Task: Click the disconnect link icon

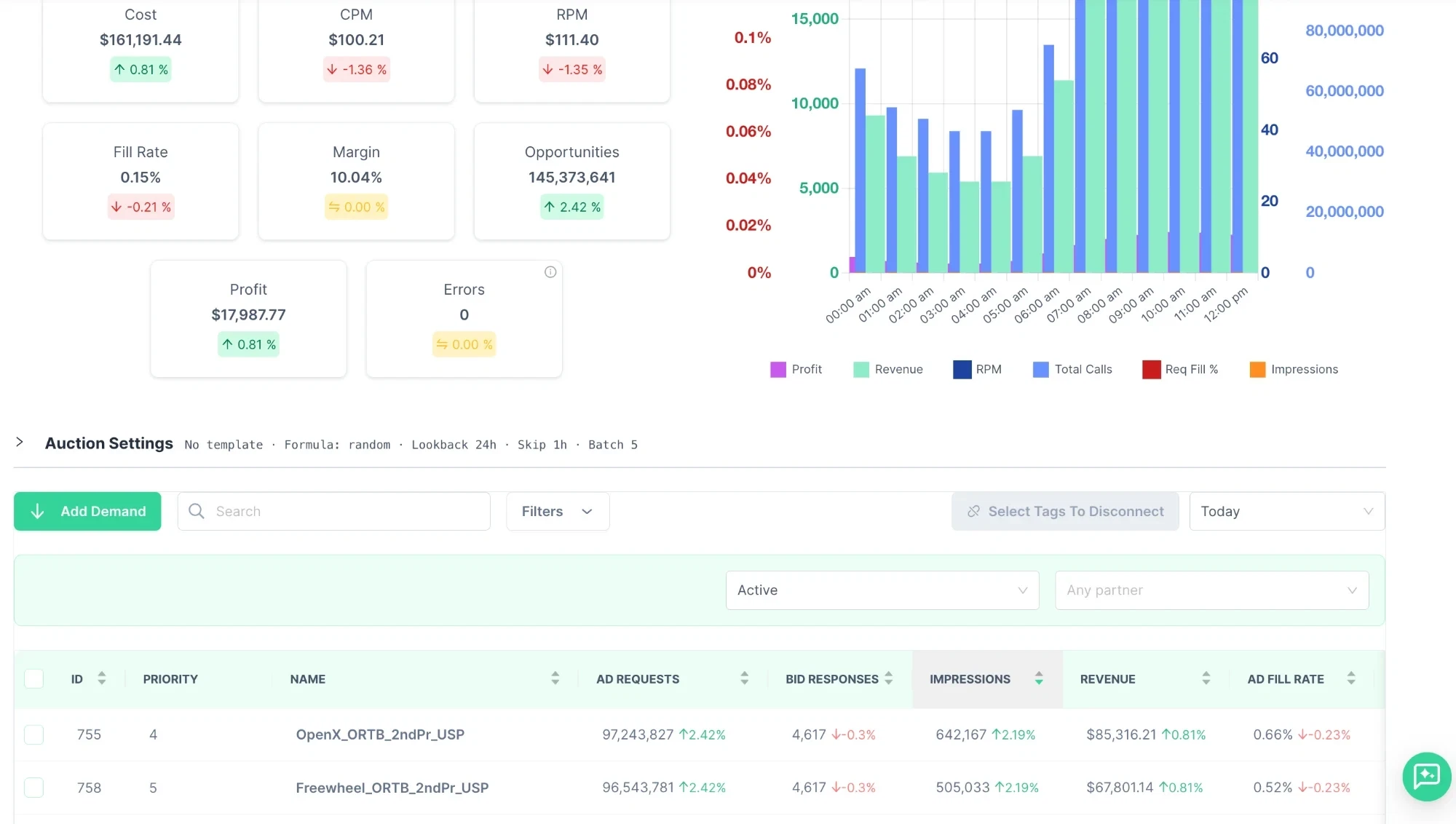Action: click(973, 512)
